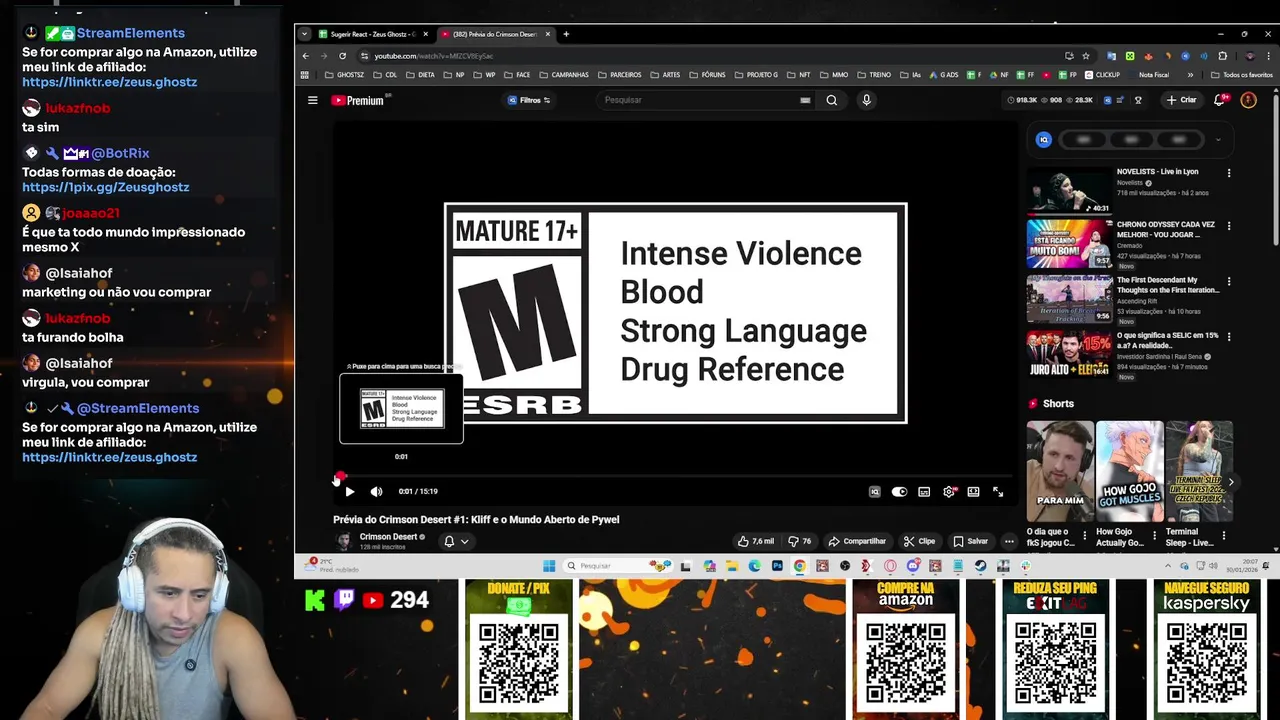
Task: Open the on-screen keyboard icon in search box
Action: tap(805, 100)
